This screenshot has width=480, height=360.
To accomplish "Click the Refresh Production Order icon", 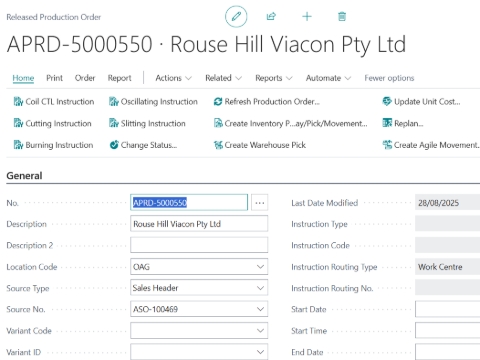I will pyautogui.click(x=218, y=102).
